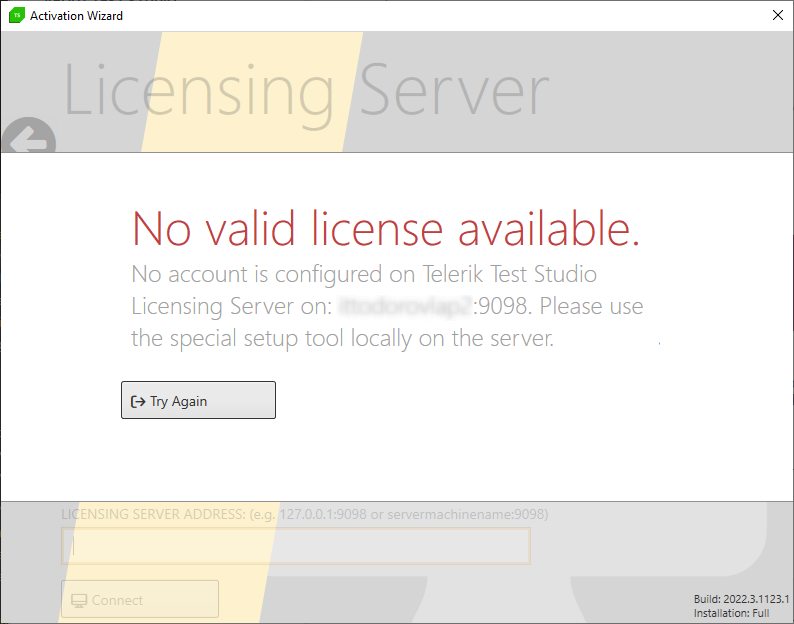The image size is (794, 624).
Task: Click the 'No account is configured' message
Action: [x=387, y=306]
